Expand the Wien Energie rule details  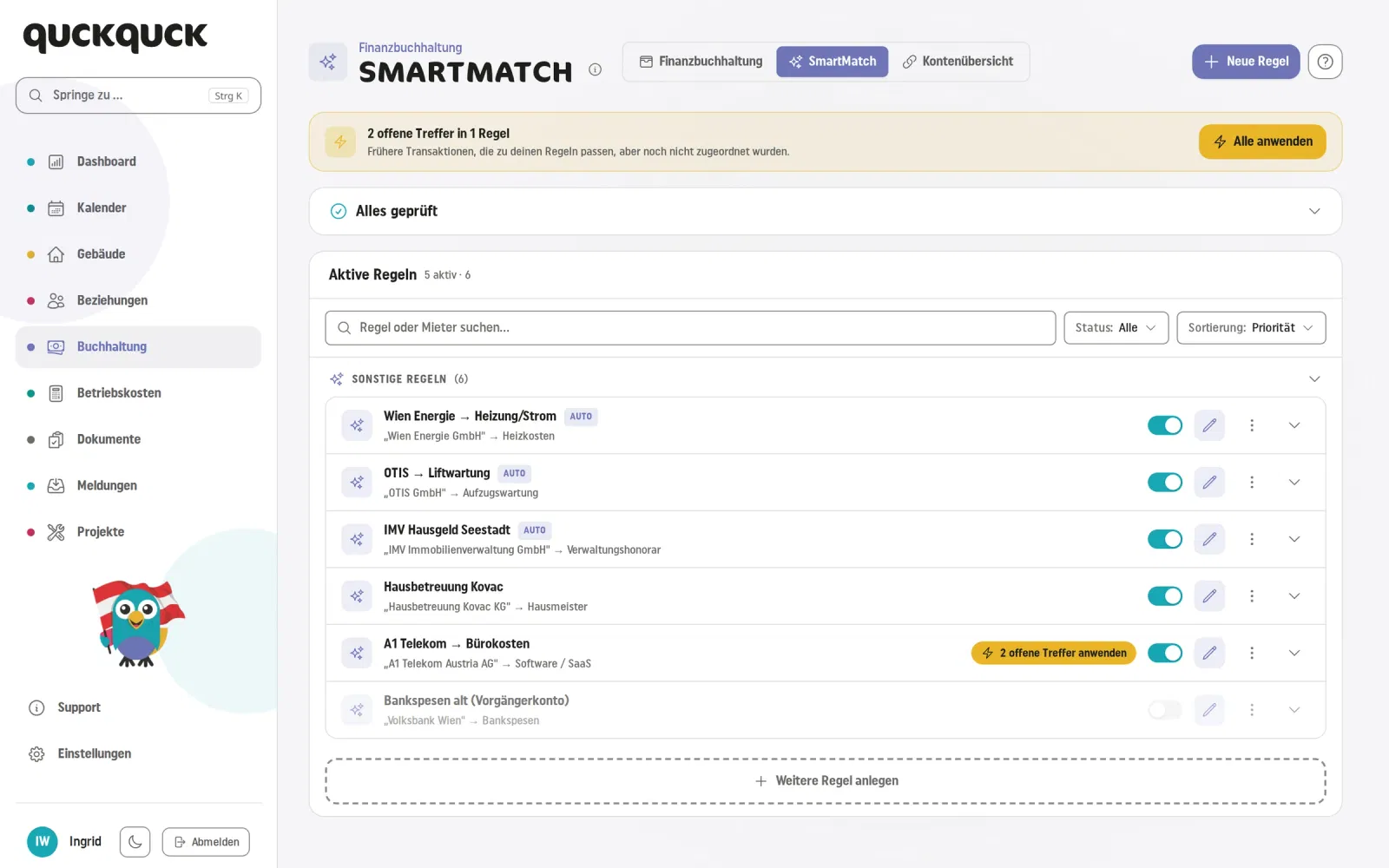[x=1294, y=425]
